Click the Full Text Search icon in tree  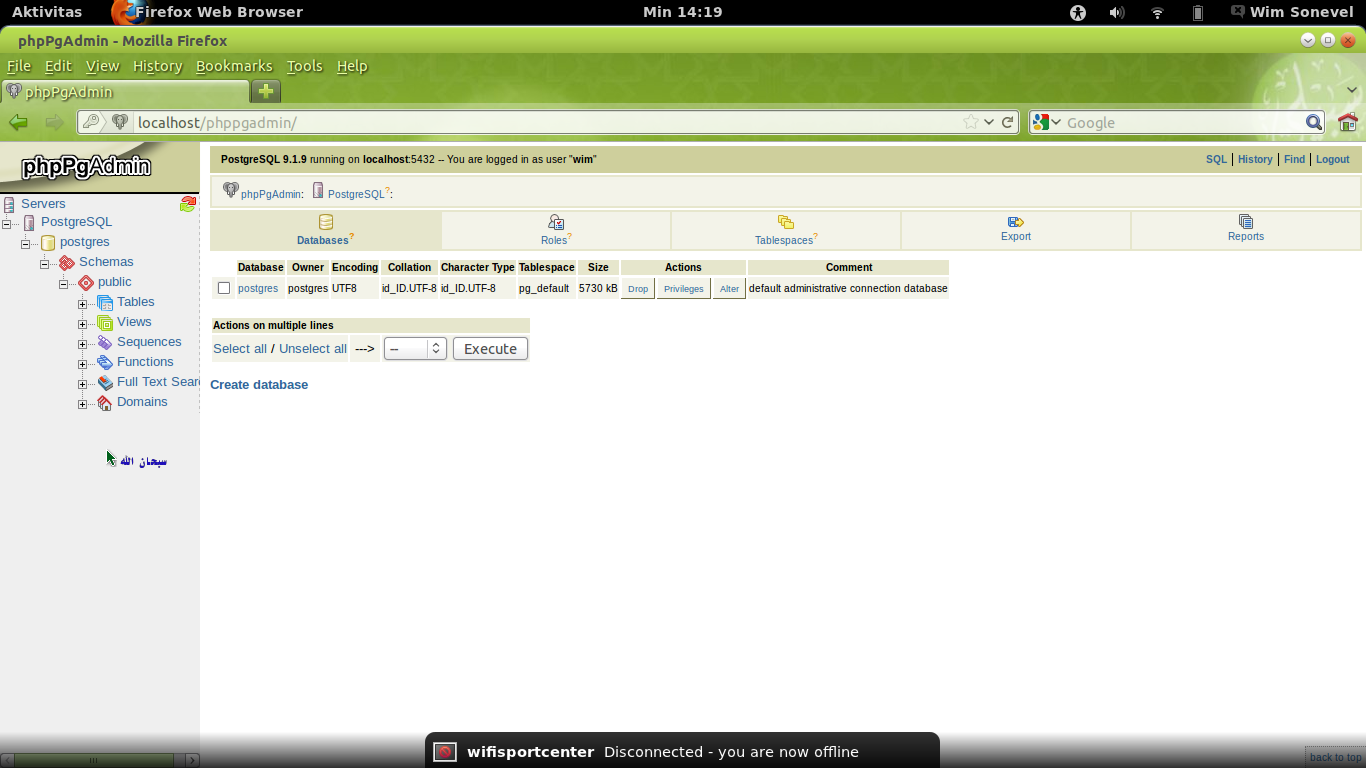[105, 382]
